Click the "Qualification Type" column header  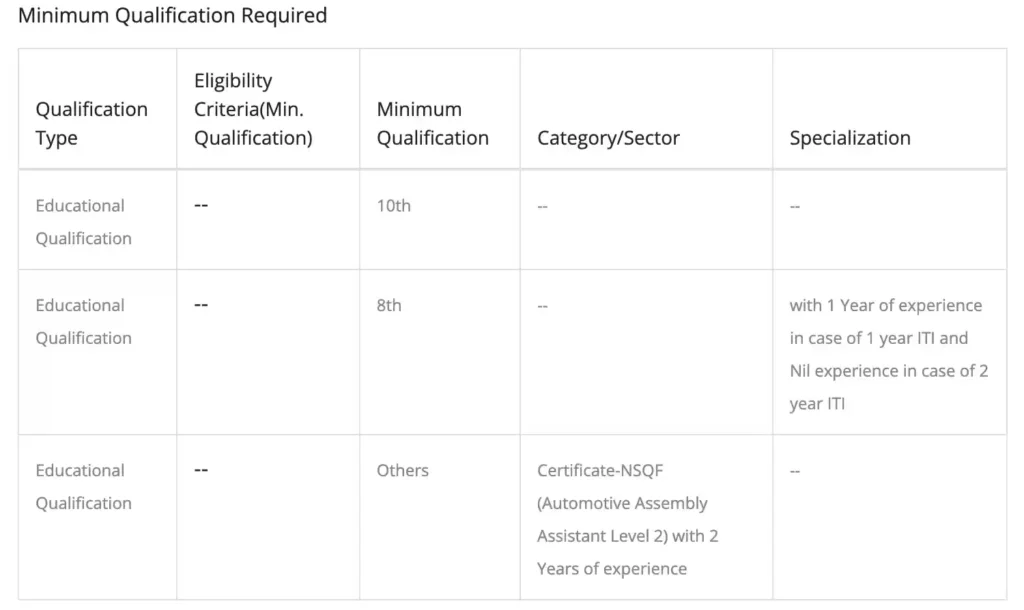coord(91,123)
